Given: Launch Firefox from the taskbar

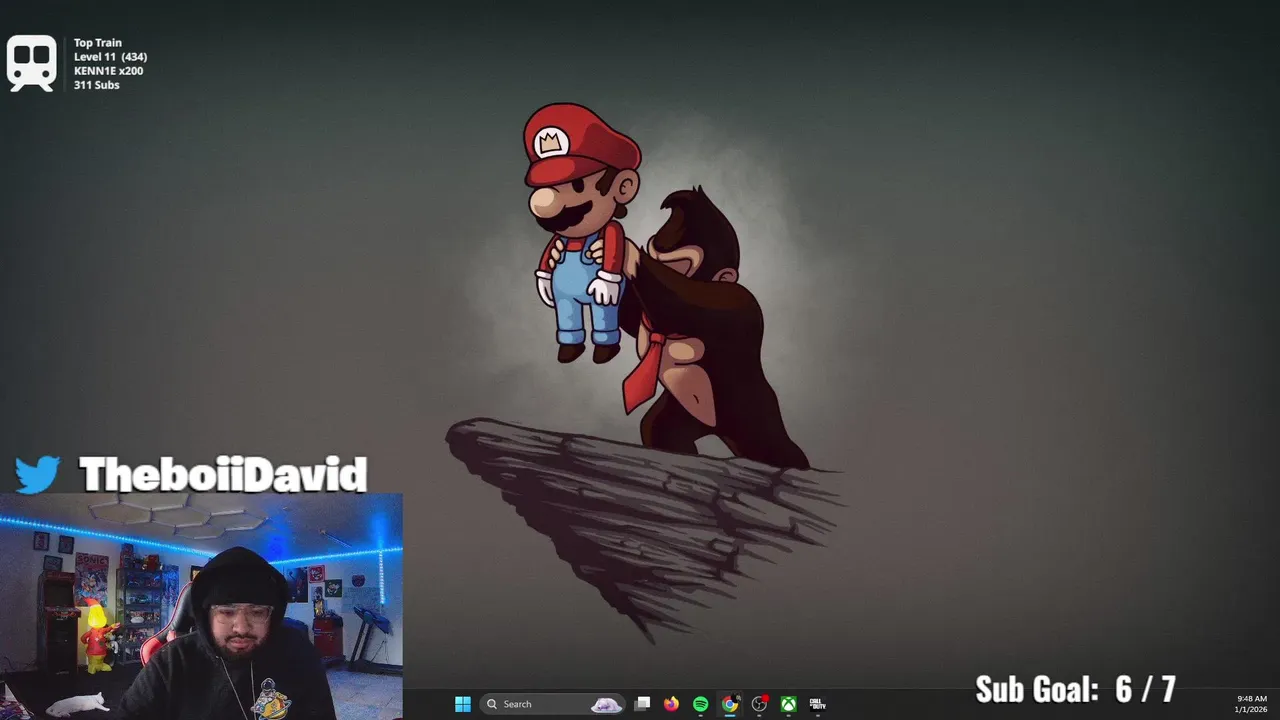Looking at the screenshot, I should point(671,704).
